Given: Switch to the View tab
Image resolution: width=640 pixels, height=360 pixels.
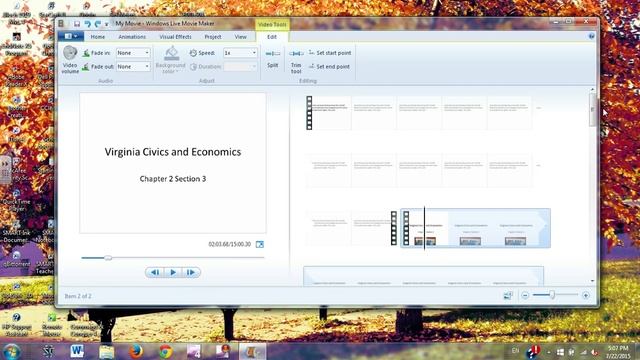Looking at the screenshot, I should (x=240, y=37).
